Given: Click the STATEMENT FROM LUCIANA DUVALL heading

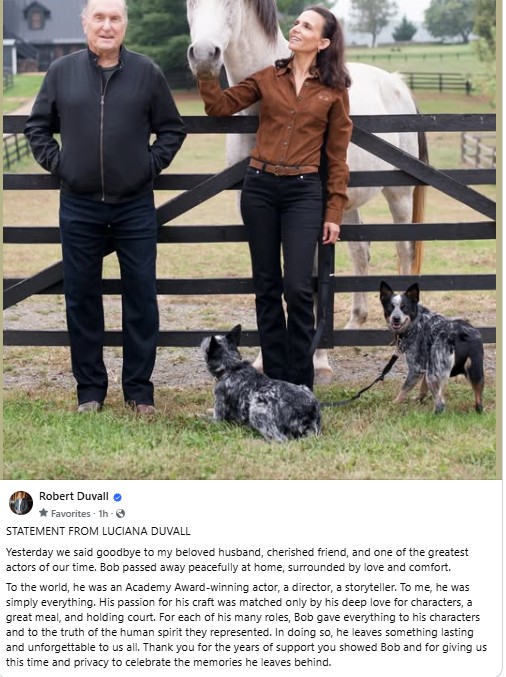Looking at the screenshot, I should (98, 531).
